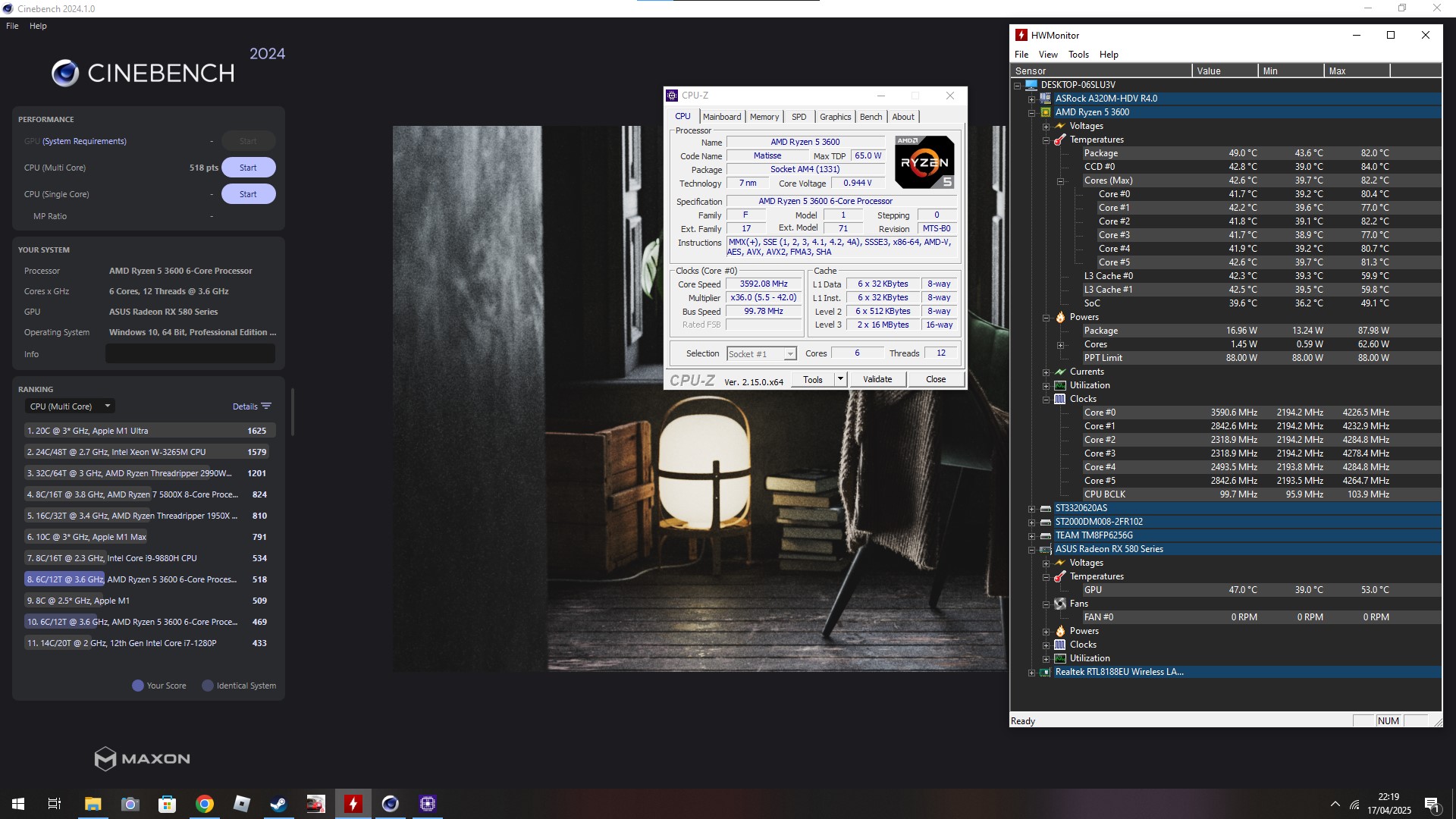Expand the Currents node
Viewport: 1456px width, 819px height.
tap(1046, 372)
